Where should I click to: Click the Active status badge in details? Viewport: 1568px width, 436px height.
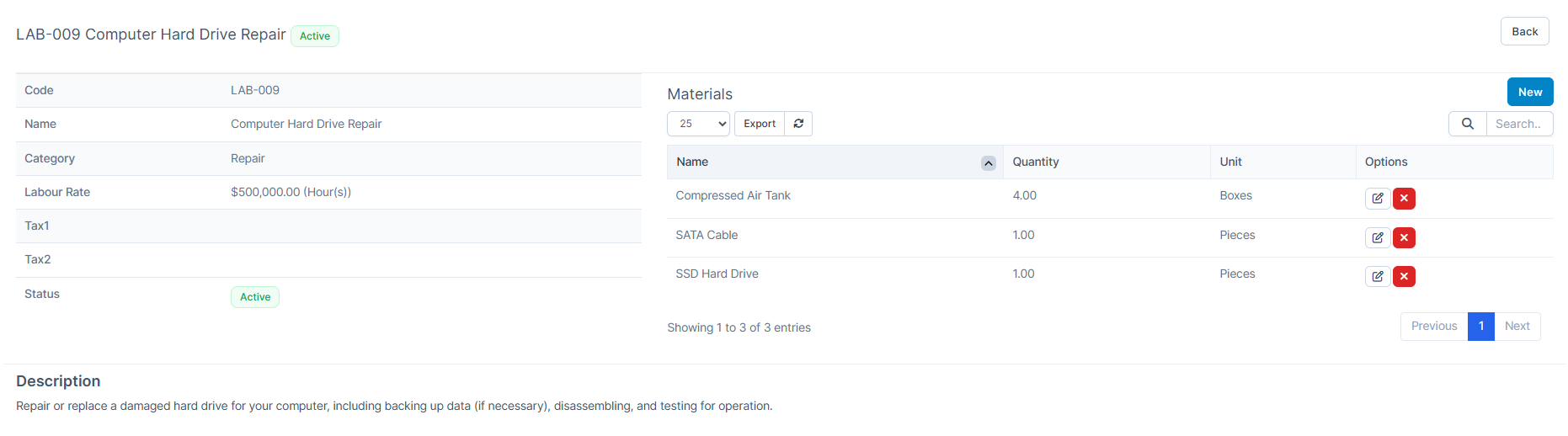[255, 297]
